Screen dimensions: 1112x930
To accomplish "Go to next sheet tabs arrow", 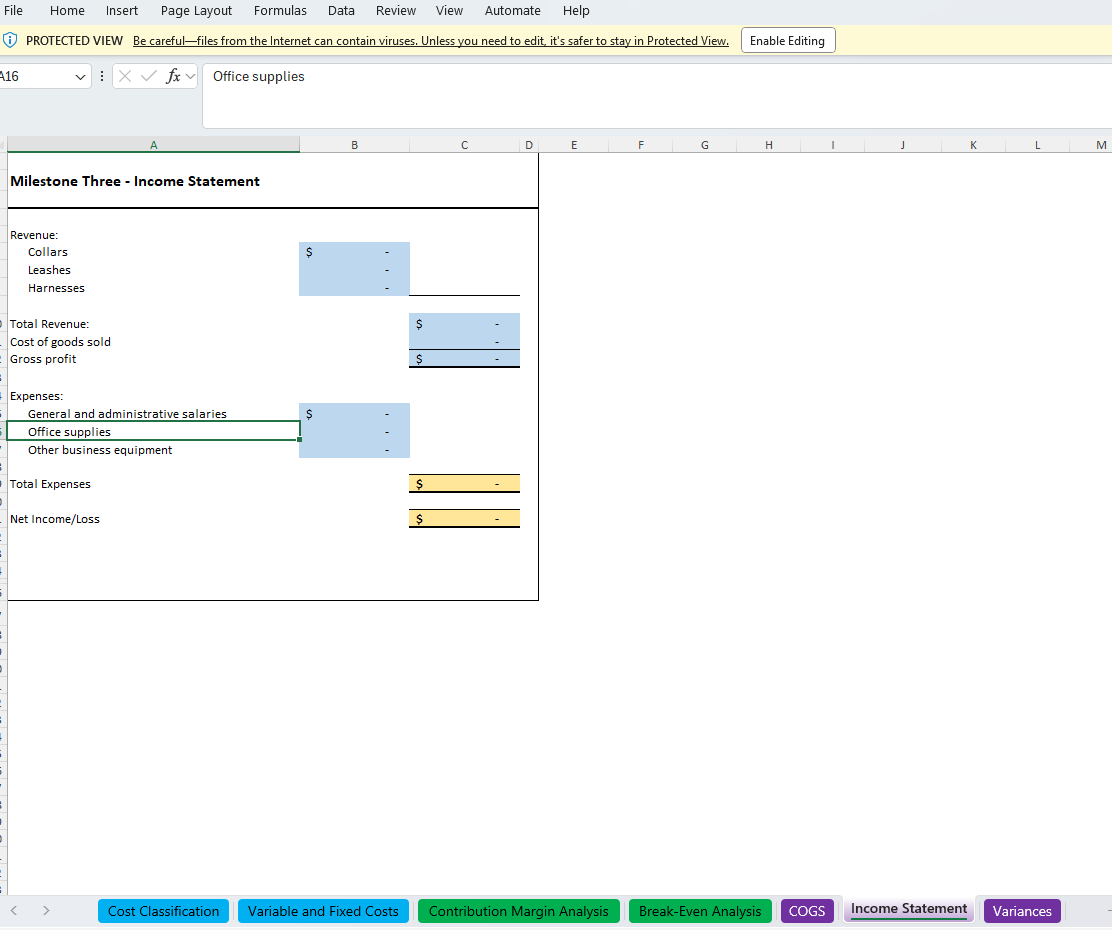I will click(46, 911).
